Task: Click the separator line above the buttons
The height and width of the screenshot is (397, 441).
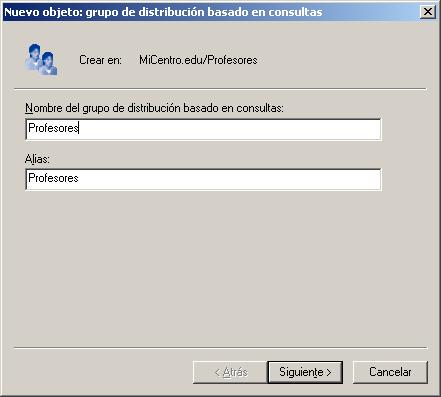Action: [220, 348]
